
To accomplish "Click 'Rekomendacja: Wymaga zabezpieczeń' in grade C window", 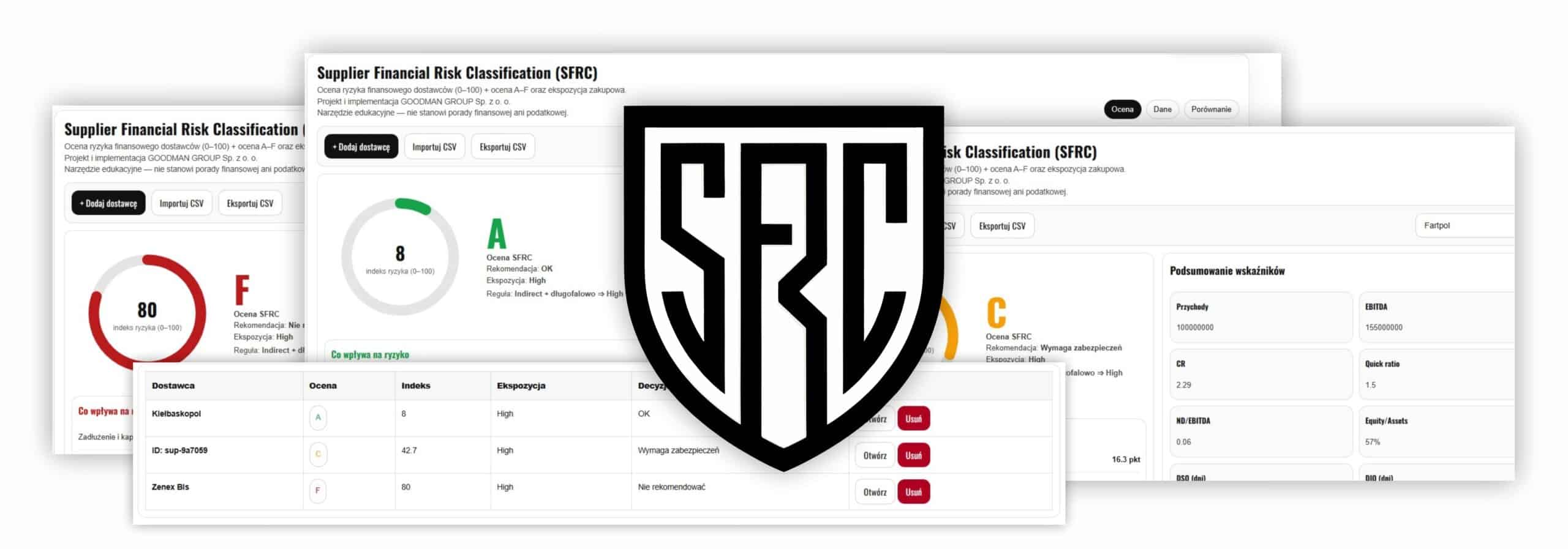I will (x=1053, y=348).
